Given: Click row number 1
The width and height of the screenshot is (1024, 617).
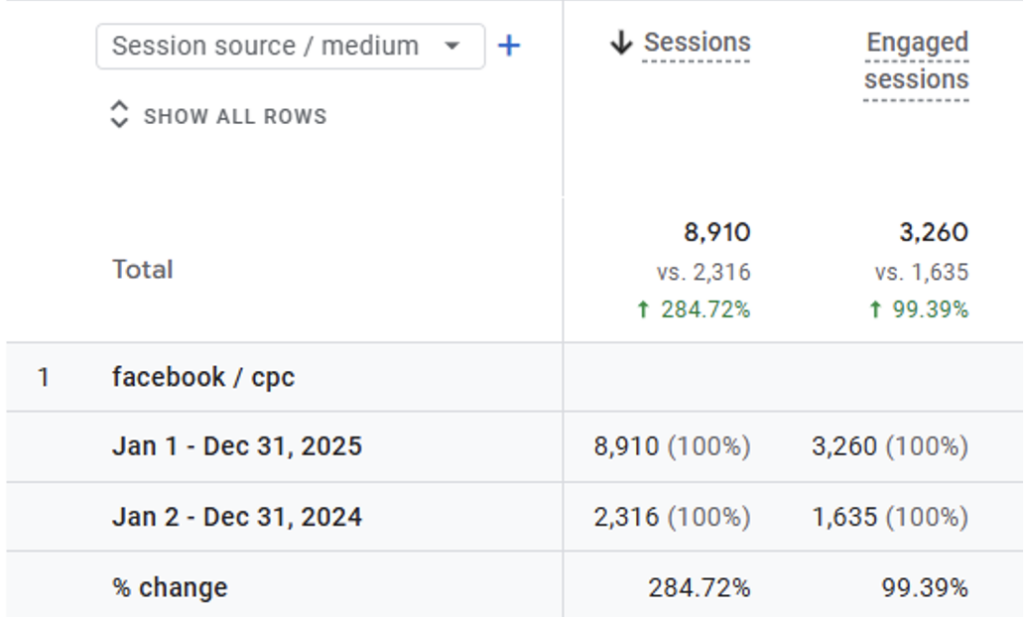Looking at the screenshot, I should coord(43,377).
